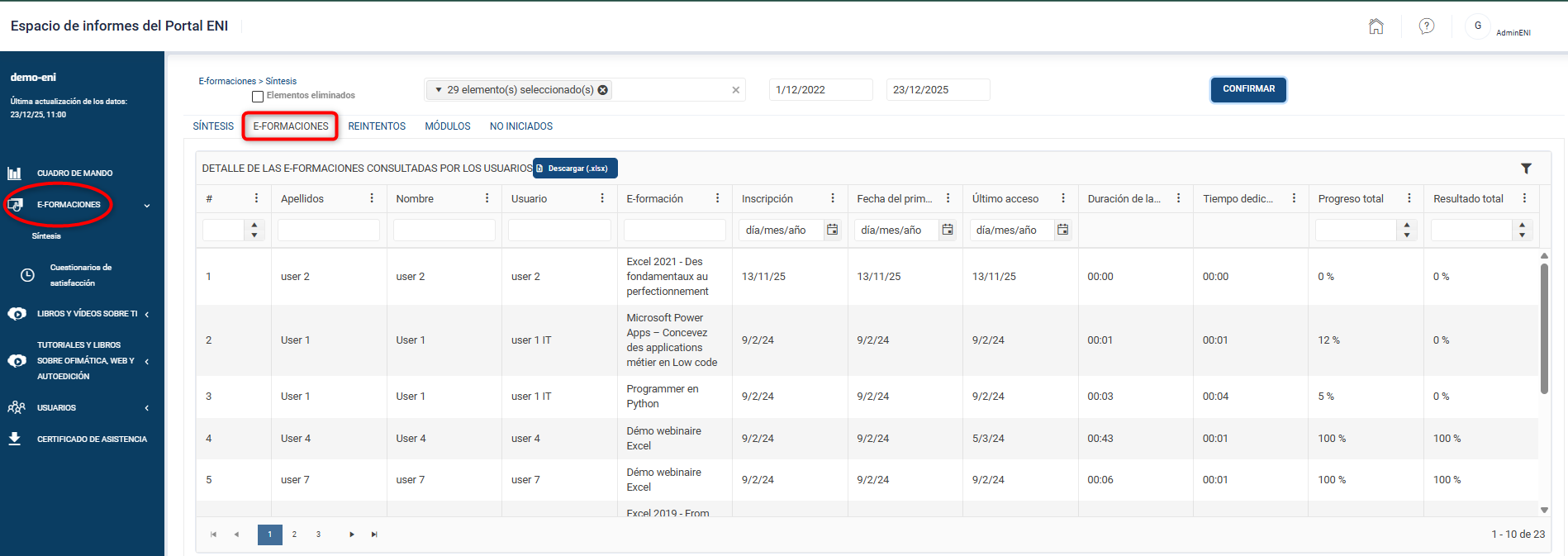Collapse the E-formaciones sidebar menu

coord(146,206)
